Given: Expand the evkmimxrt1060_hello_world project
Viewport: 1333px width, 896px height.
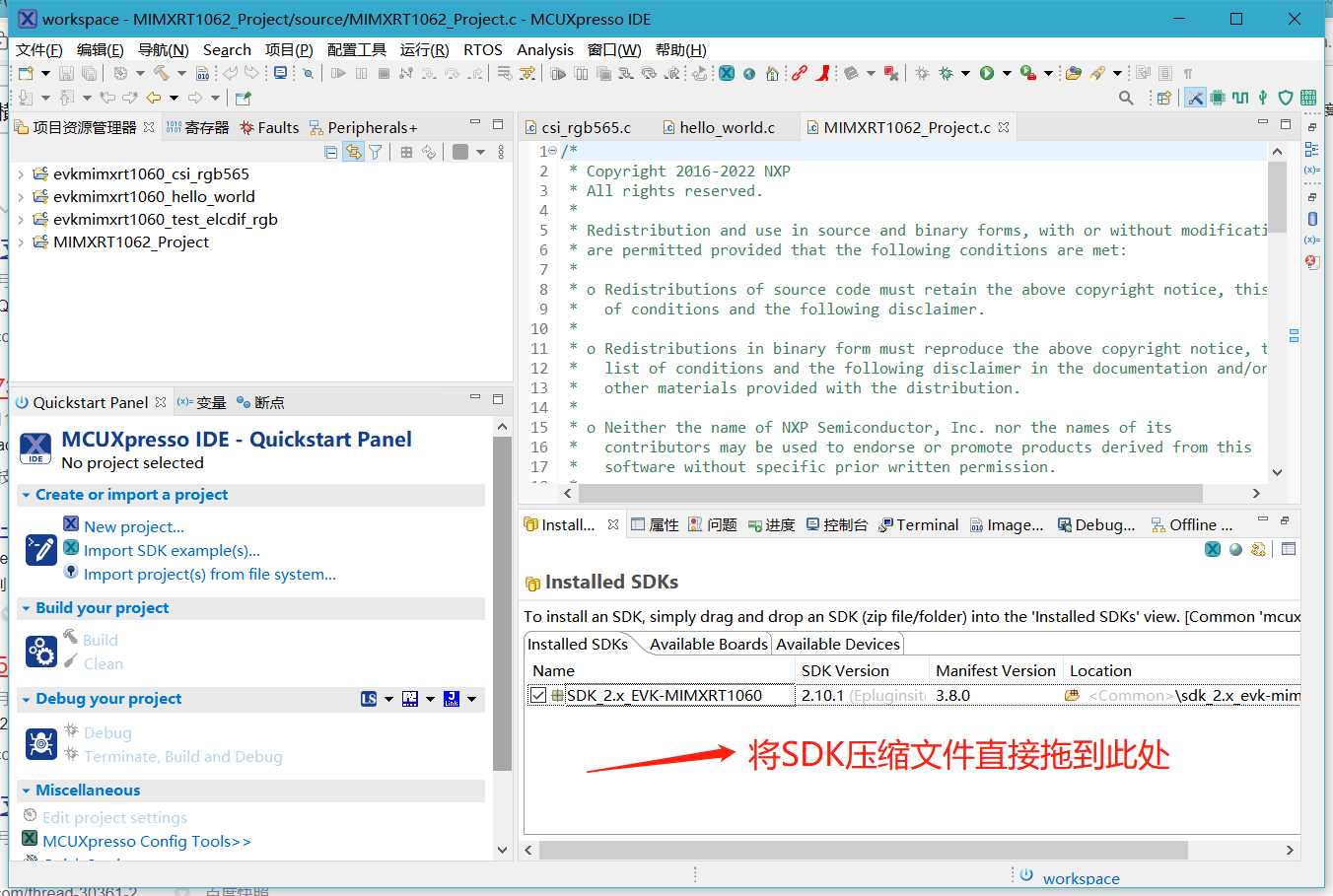Looking at the screenshot, I should [x=19, y=196].
